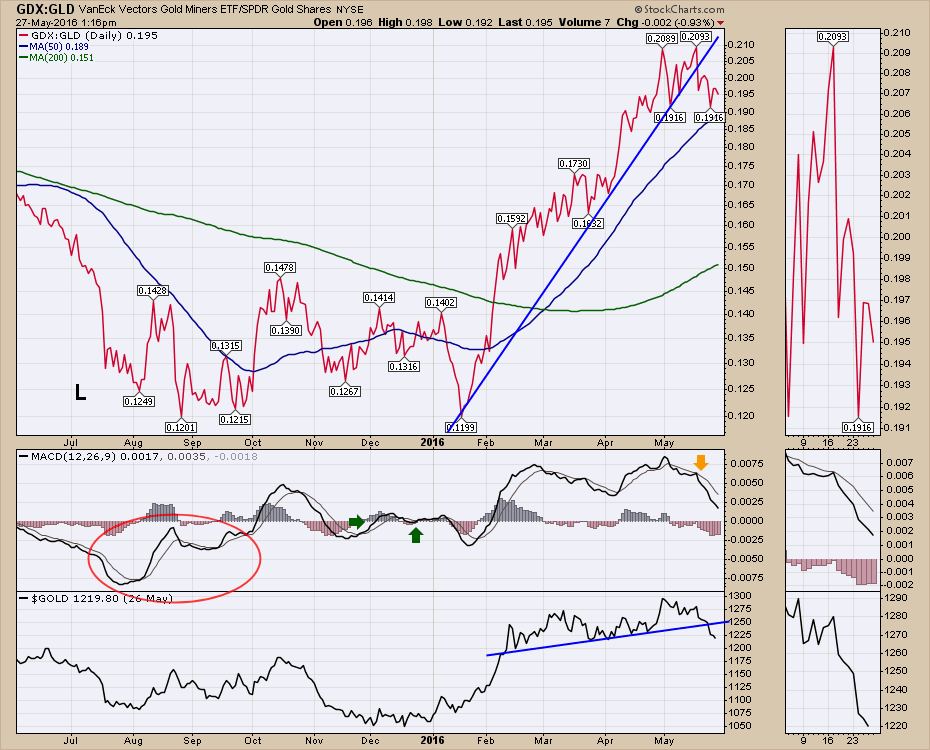Click the 0.1478 price label

280,268
